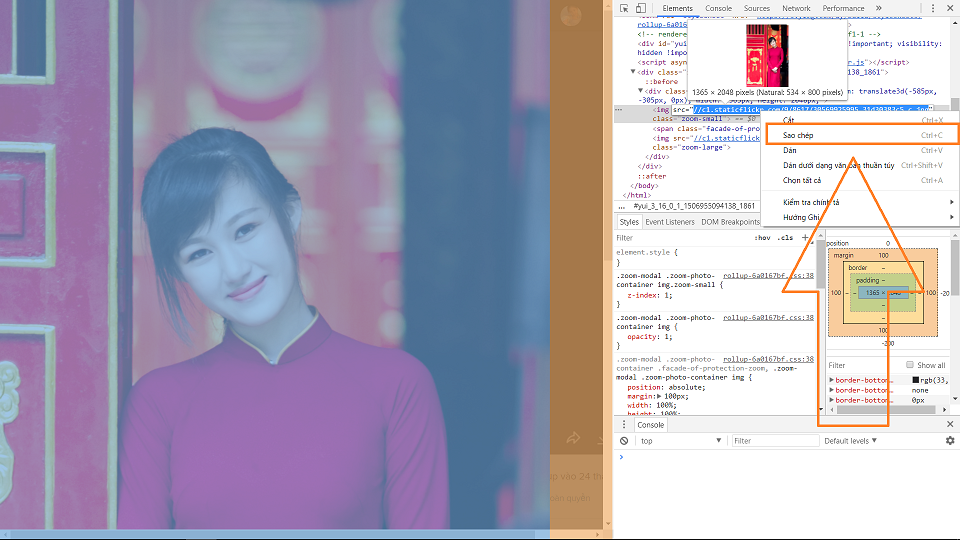Click the add new style rule plus
960x540 pixels.
click(806, 238)
